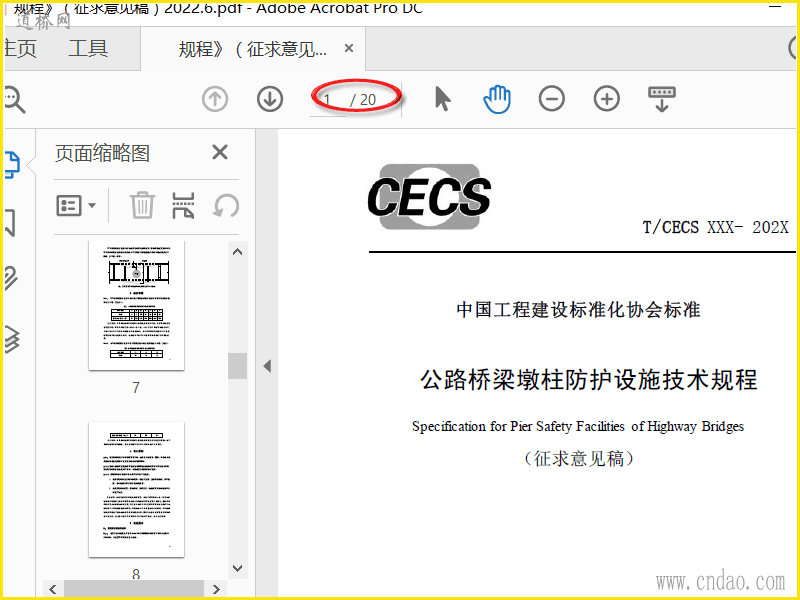Open the page thumbnails sidebar icon
The width and height of the screenshot is (800, 600).
[x=12, y=165]
